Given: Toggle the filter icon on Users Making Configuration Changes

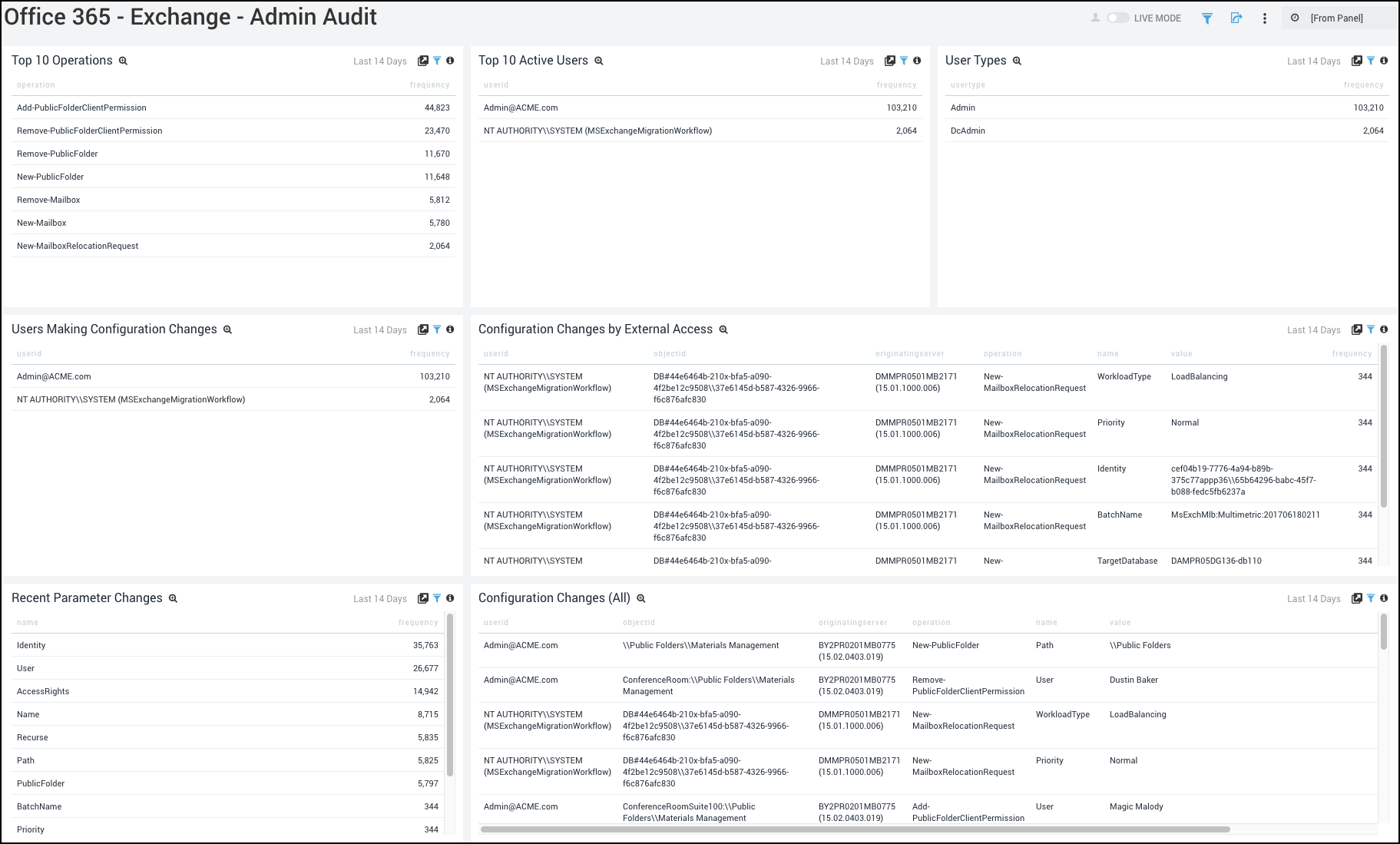Looking at the screenshot, I should click(437, 329).
